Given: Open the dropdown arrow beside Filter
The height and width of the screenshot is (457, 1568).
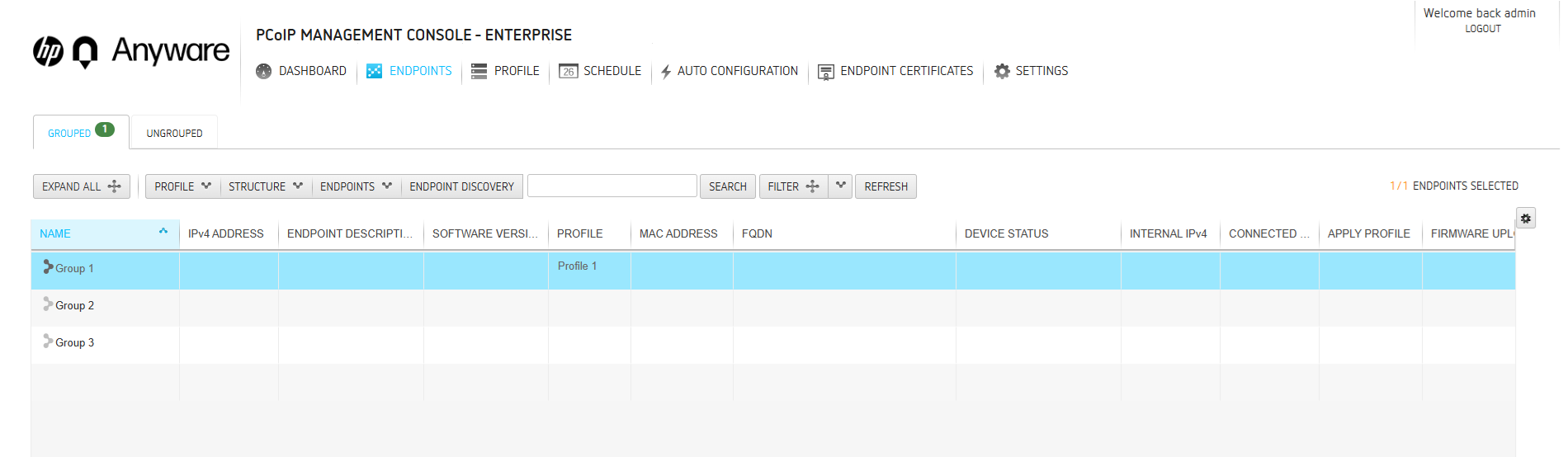Looking at the screenshot, I should [x=840, y=186].
